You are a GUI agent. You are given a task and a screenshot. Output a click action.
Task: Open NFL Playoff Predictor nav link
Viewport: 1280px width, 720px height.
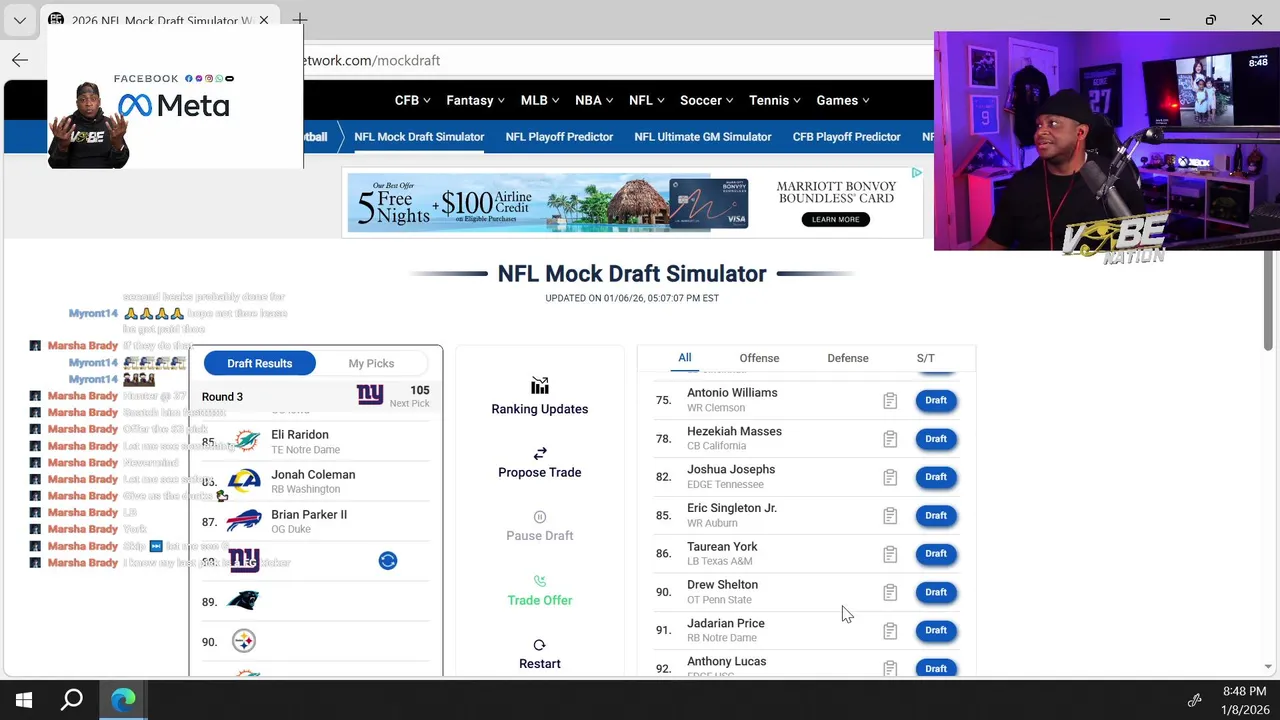point(559,137)
